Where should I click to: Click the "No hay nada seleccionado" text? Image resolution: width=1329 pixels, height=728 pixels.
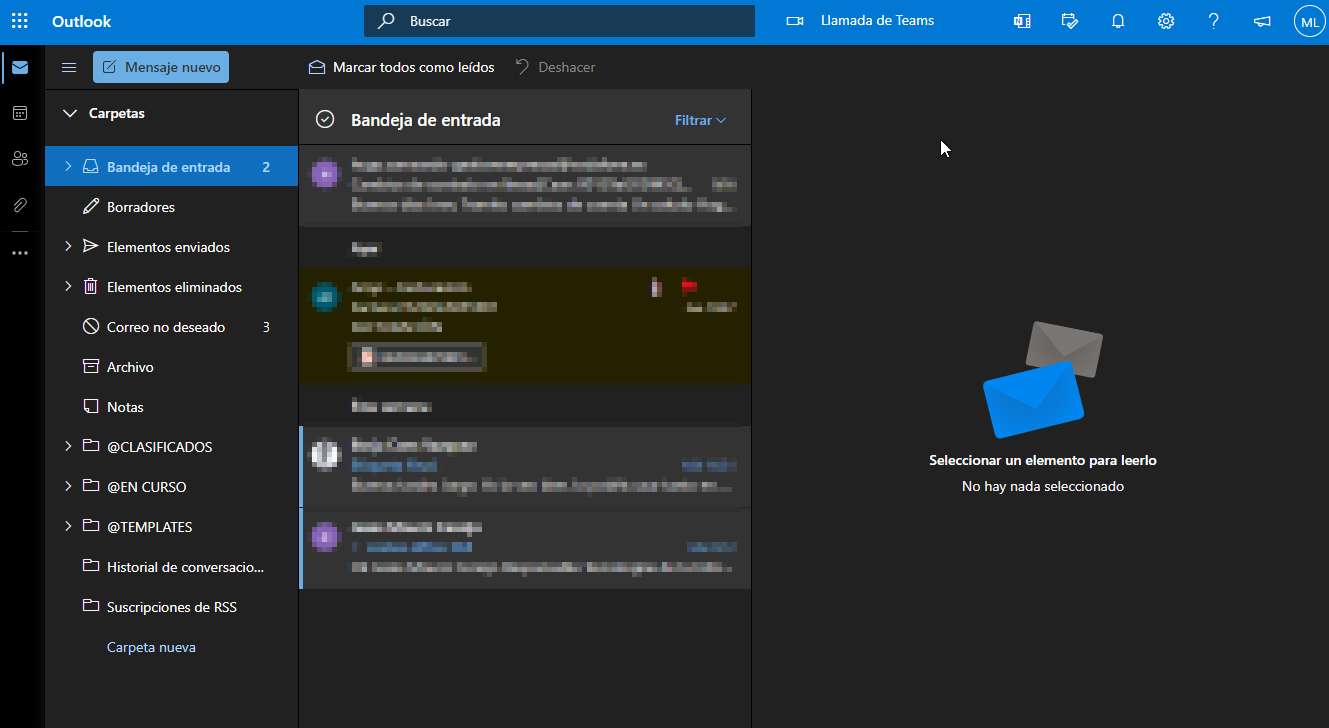pyautogui.click(x=1043, y=486)
